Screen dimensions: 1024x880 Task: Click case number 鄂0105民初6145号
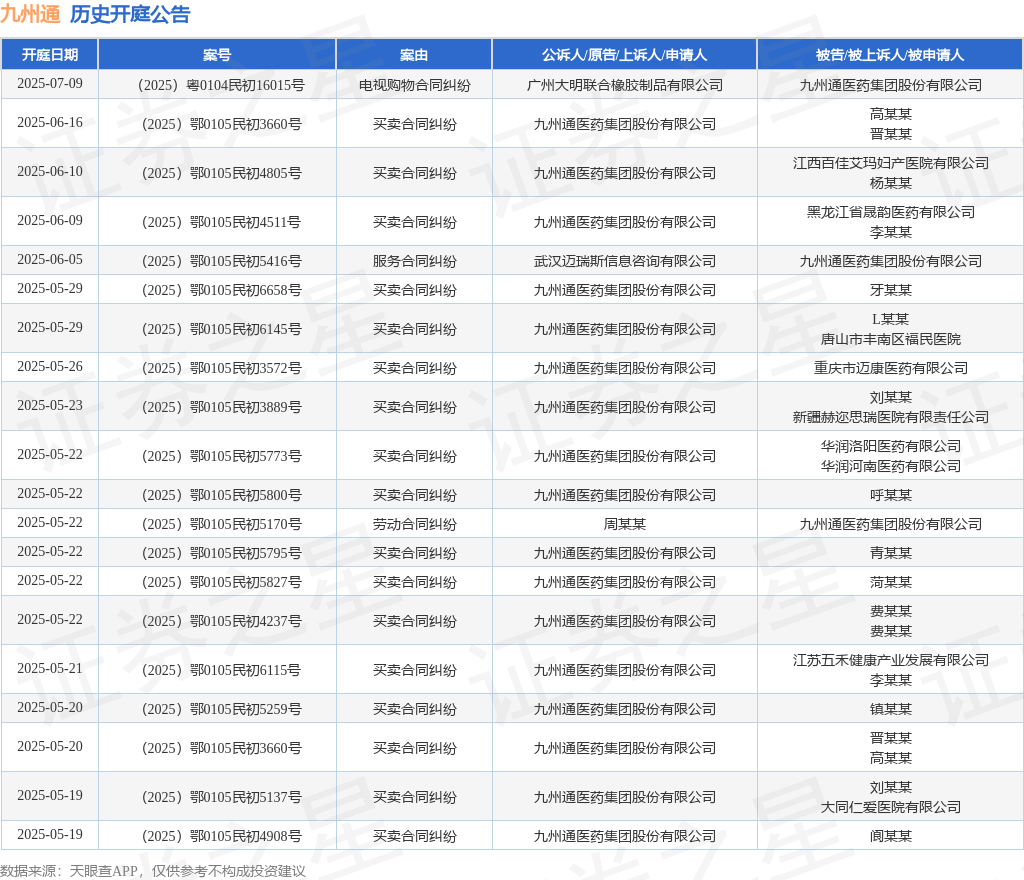click(221, 329)
